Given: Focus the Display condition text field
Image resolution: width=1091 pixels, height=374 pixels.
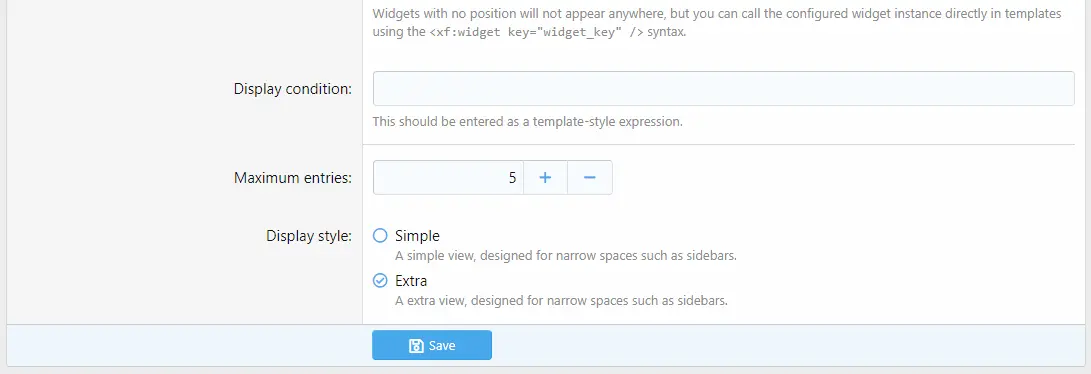Looking at the screenshot, I should pyautogui.click(x=724, y=88).
